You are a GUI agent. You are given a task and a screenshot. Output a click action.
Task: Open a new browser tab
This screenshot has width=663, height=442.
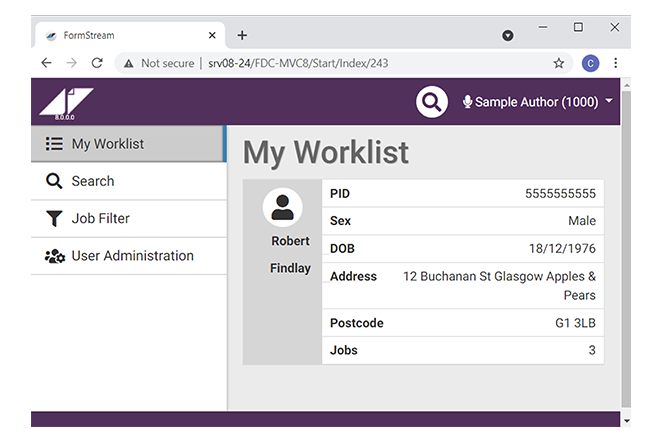pos(242,35)
